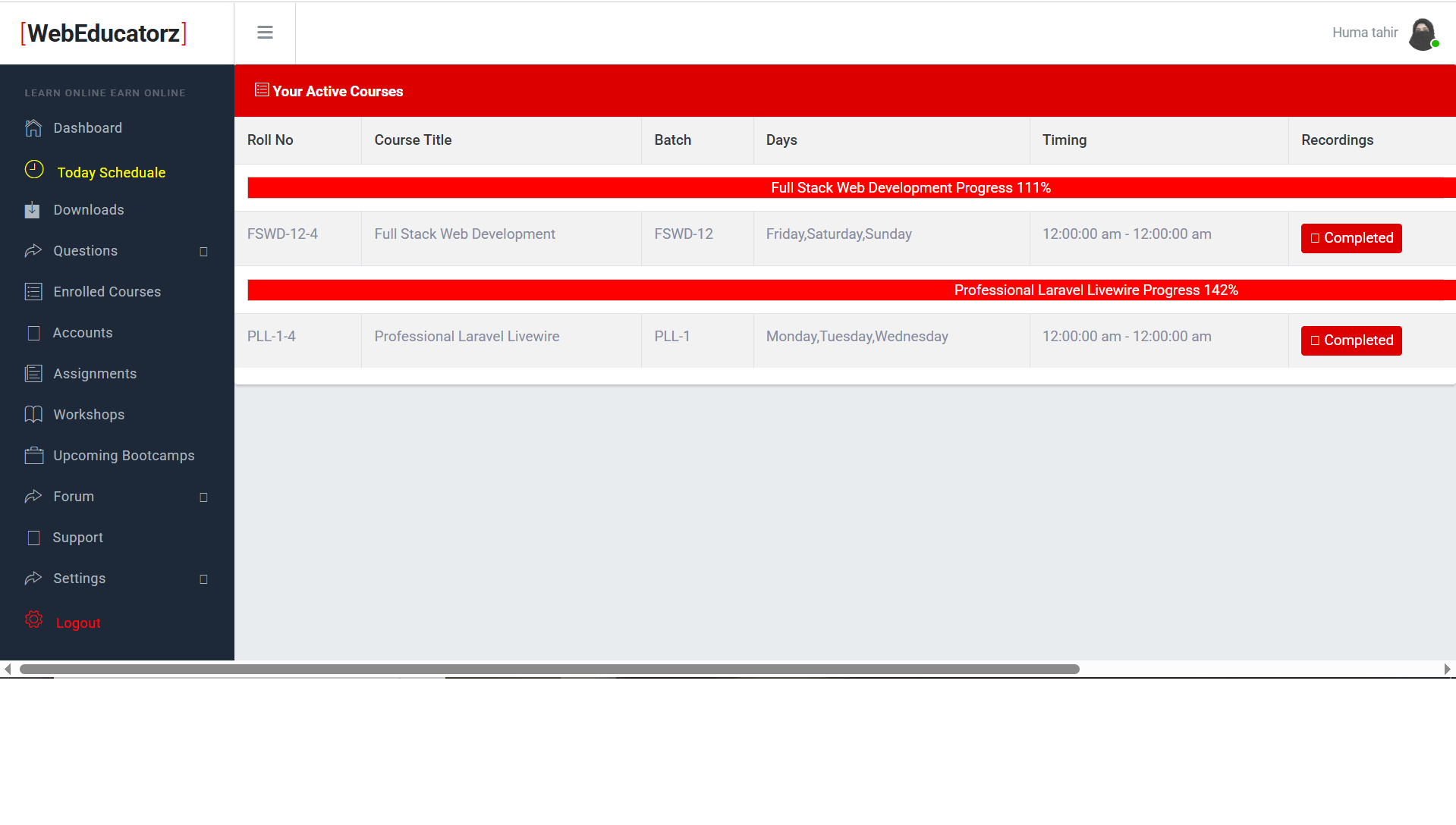Screen dimensions: 1456x825
Task: Click the Support icon in sidebar
Action: point(33,538)
